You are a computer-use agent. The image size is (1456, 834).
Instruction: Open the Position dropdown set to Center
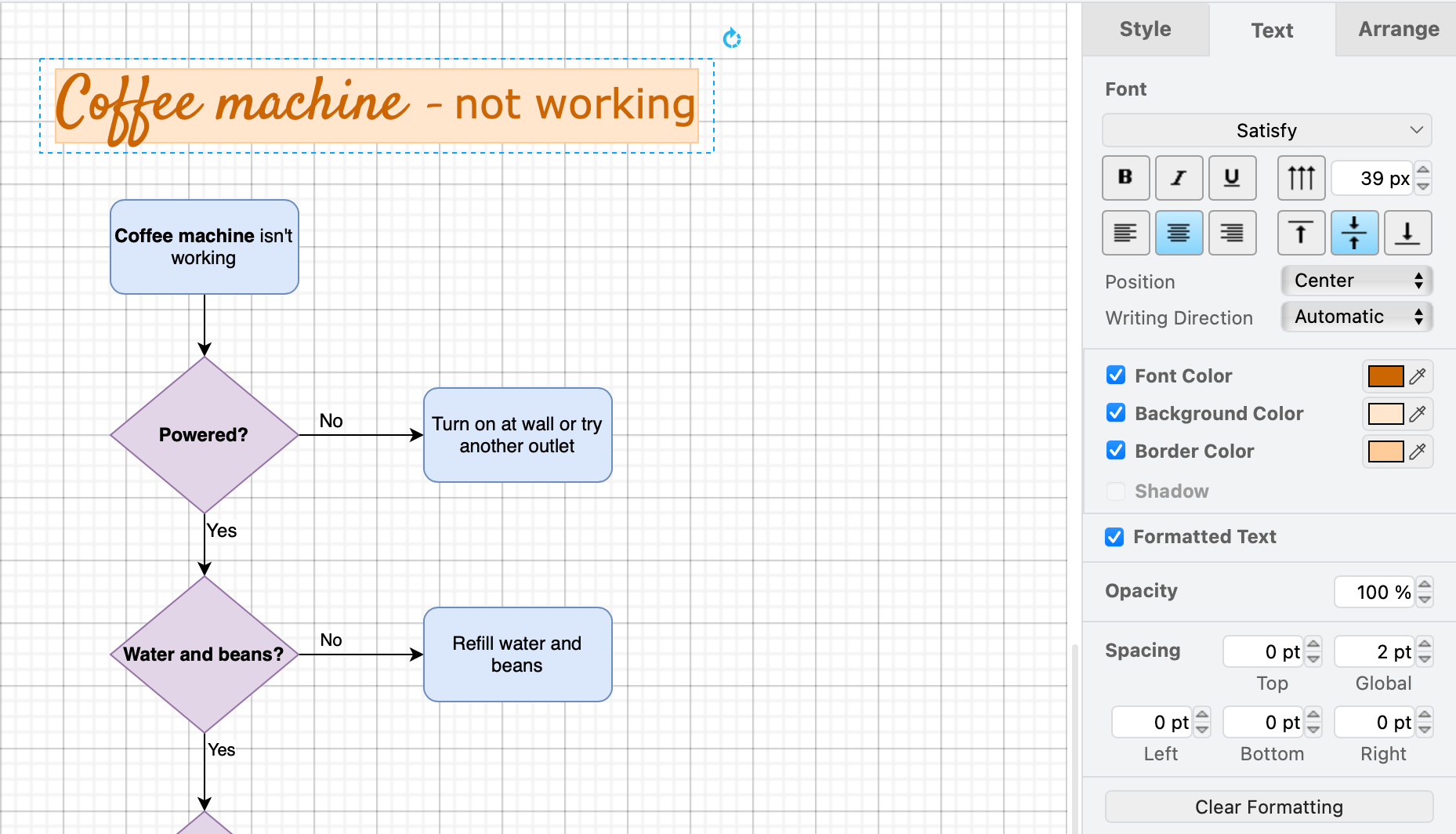[x=1356, y=281]
